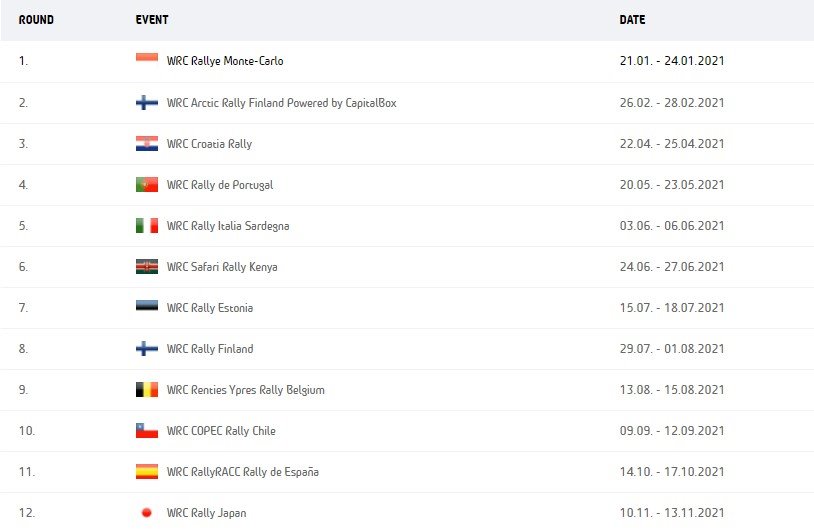Image resolution: width=814 pixels, height=531 pixels.
Task: Click the Portugal flag icon
Action: [x=147, y=184]
